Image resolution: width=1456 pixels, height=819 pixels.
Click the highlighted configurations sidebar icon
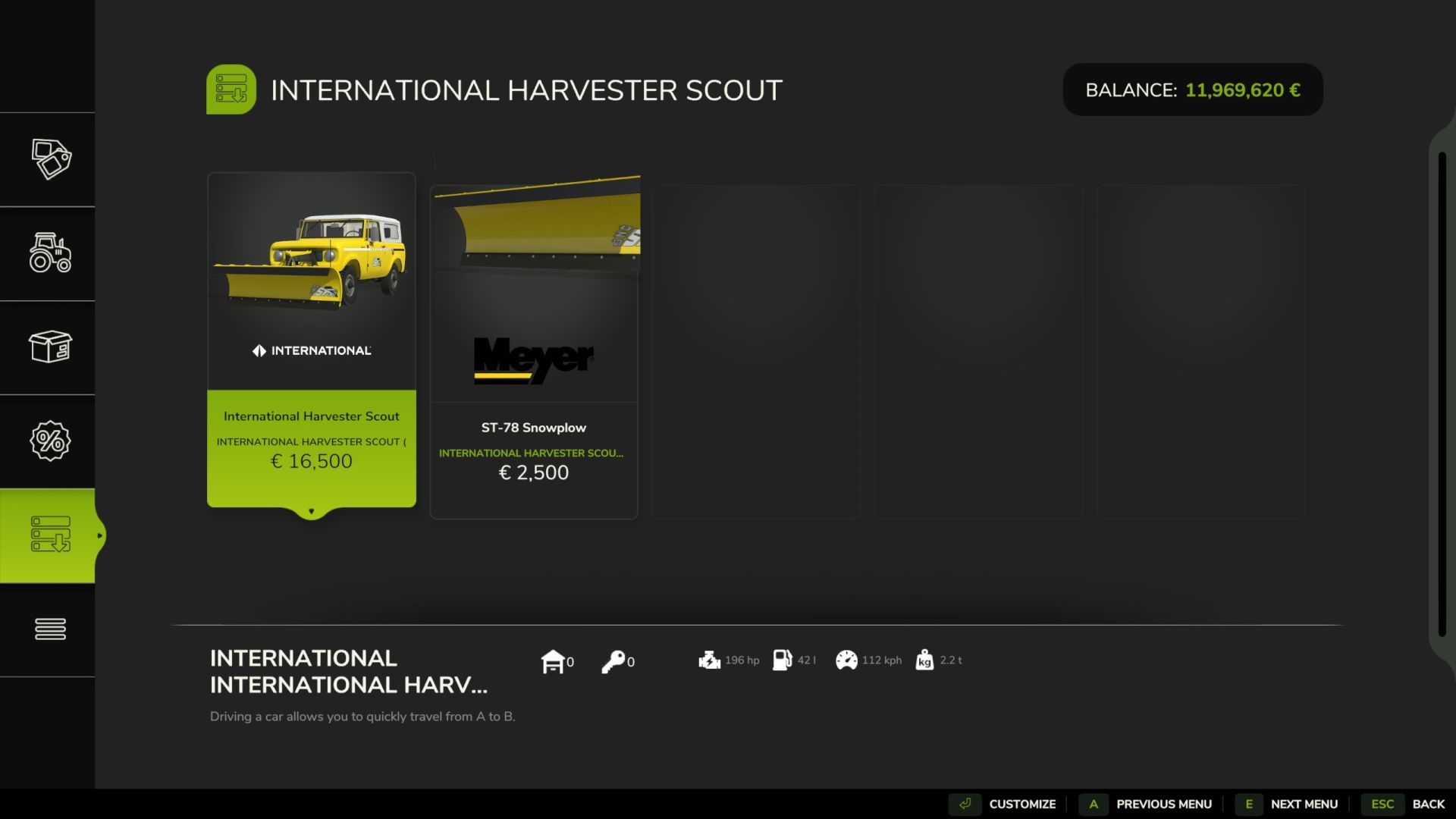[x=49, y=535]
